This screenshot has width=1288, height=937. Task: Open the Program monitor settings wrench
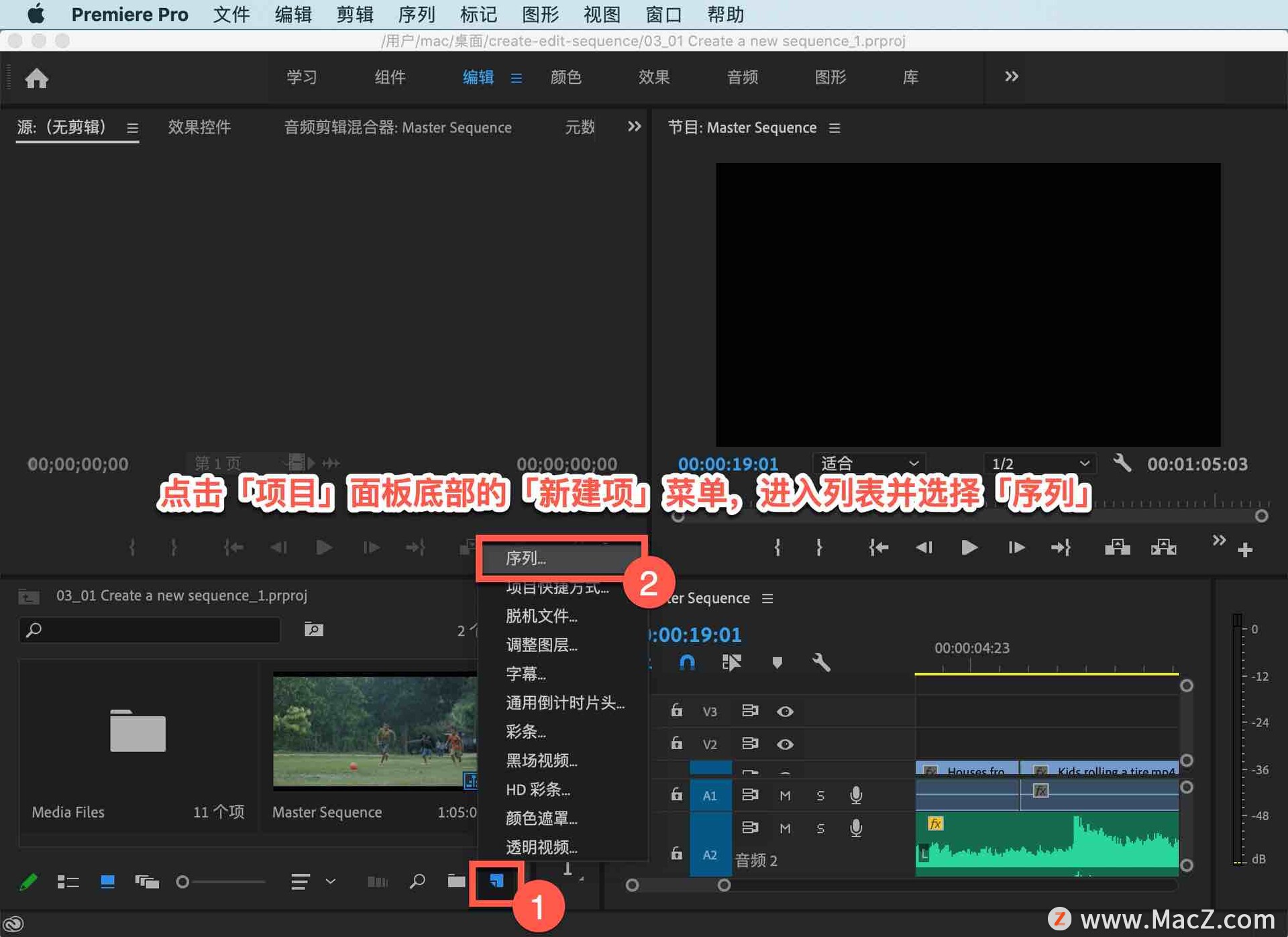coord(1122,463)
